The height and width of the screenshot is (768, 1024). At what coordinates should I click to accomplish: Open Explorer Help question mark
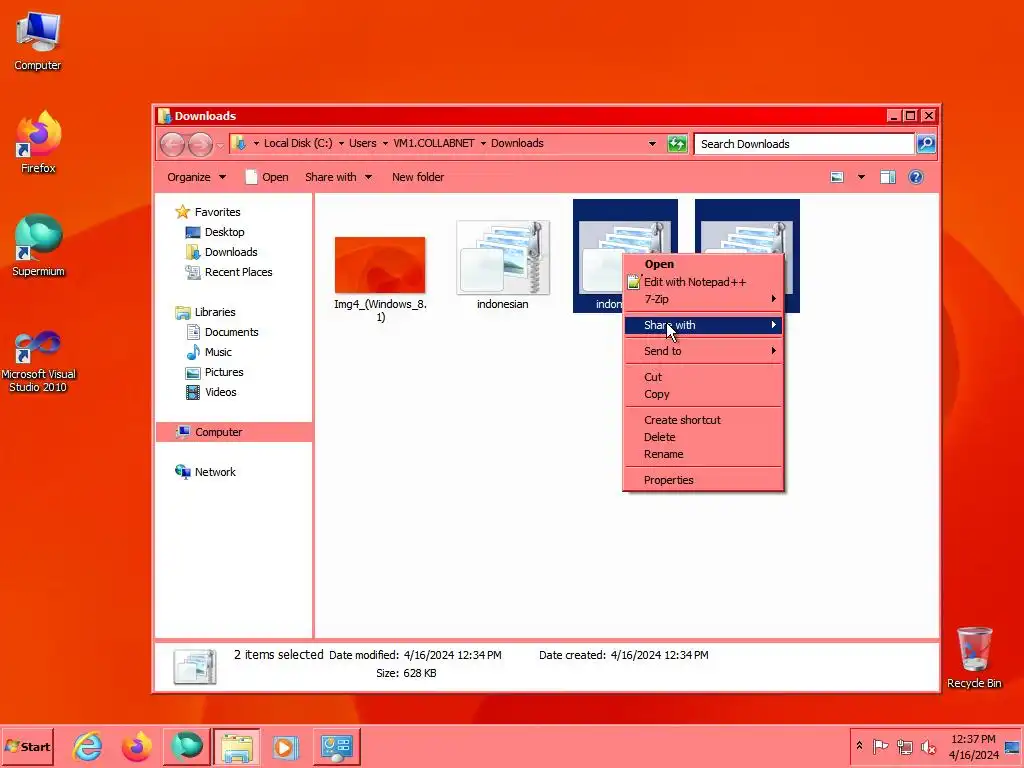(916, 177)
